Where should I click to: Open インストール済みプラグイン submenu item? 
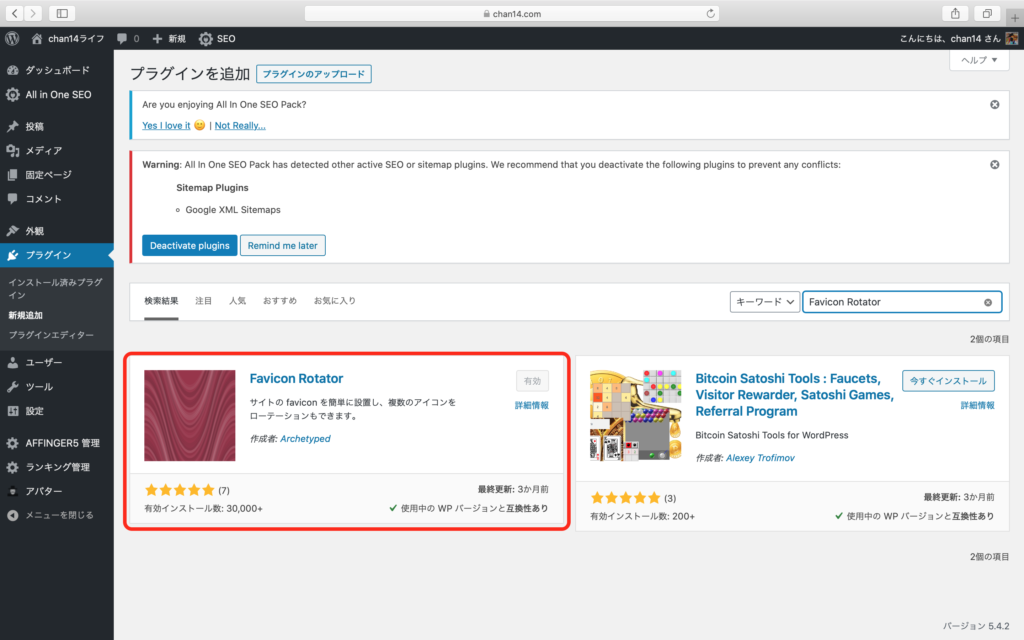click(x=56, y=289)
